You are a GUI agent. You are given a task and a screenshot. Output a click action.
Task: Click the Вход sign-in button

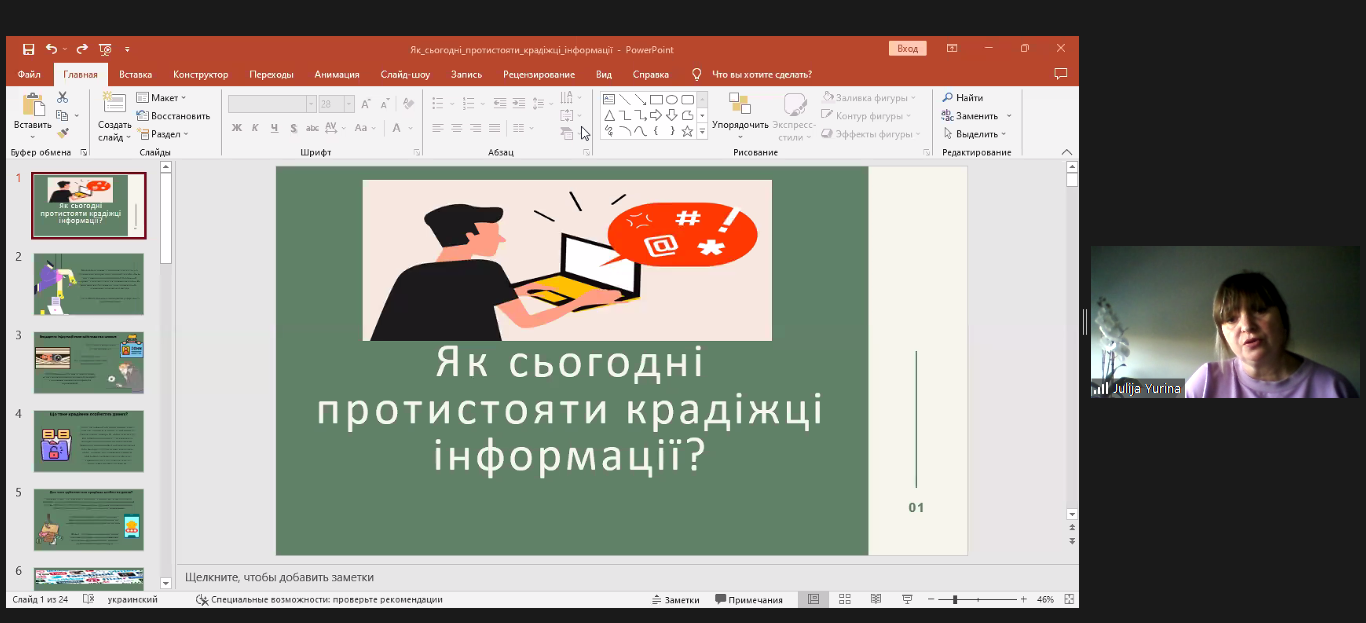click(x=907, y=48)
